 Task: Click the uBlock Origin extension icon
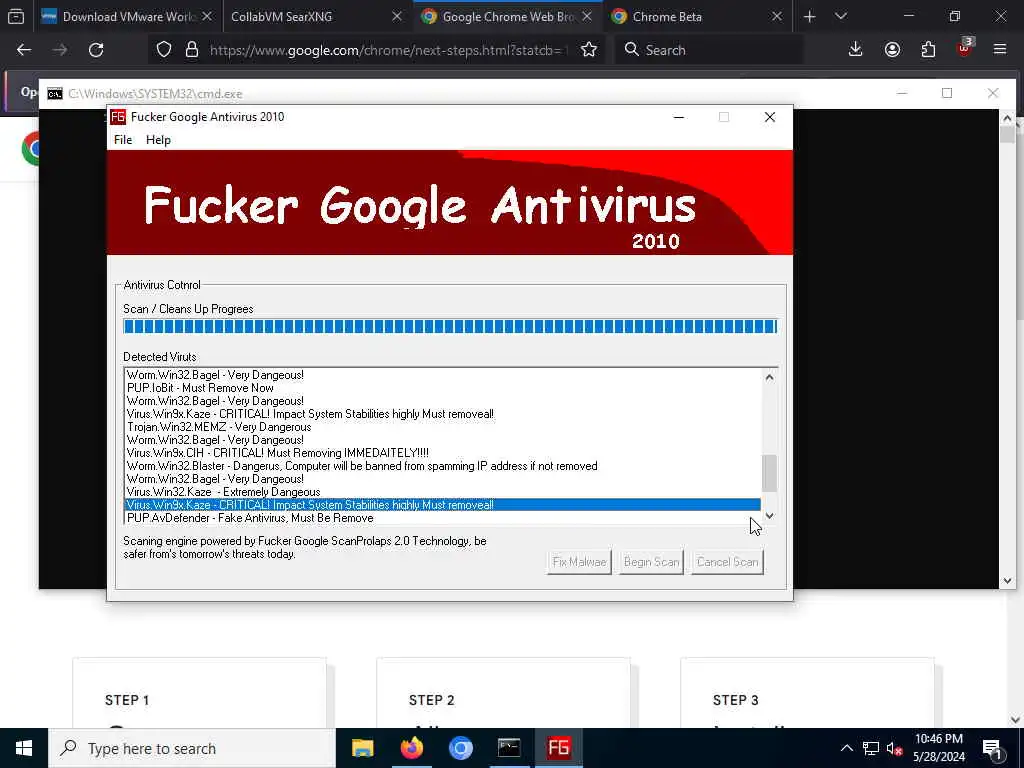coord(965,48)
